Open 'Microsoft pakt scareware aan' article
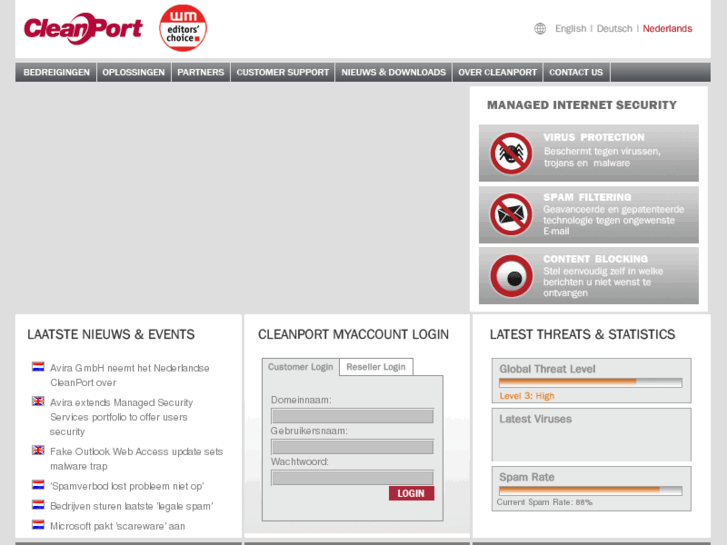 pos(117,526)
